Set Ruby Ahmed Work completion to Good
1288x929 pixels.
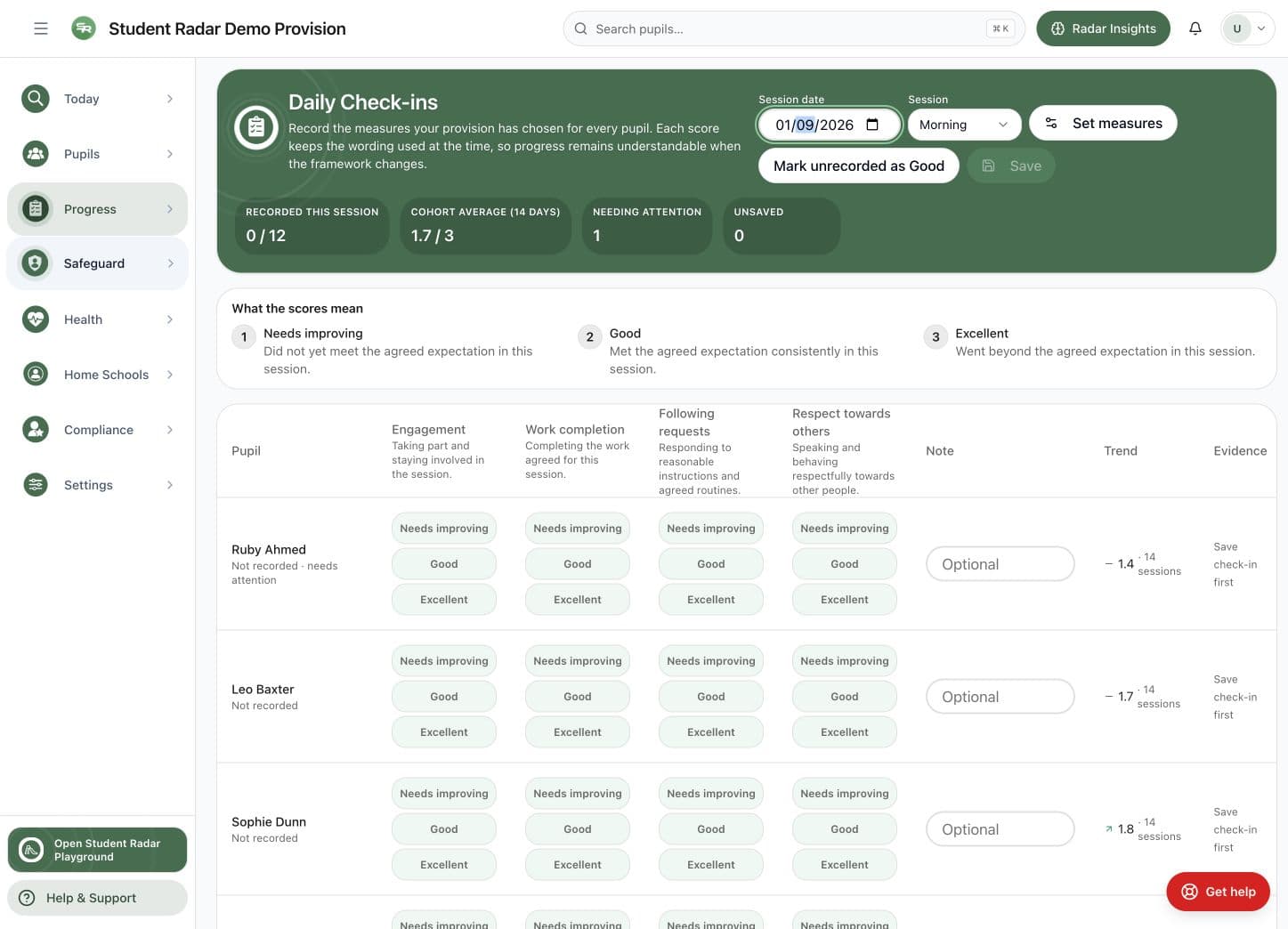pyautogui.click(x=578, y=564)
